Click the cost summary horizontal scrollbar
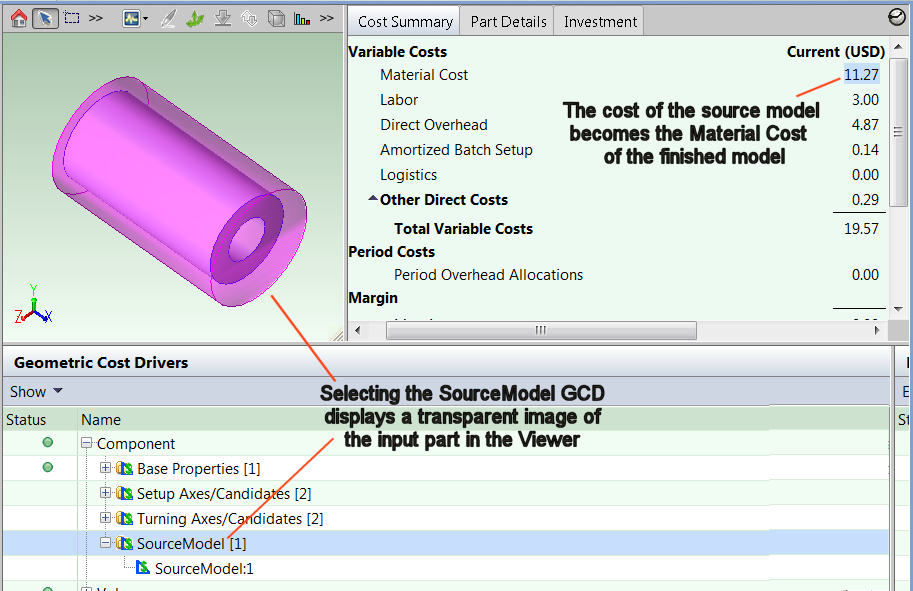 tap(540, 330)
